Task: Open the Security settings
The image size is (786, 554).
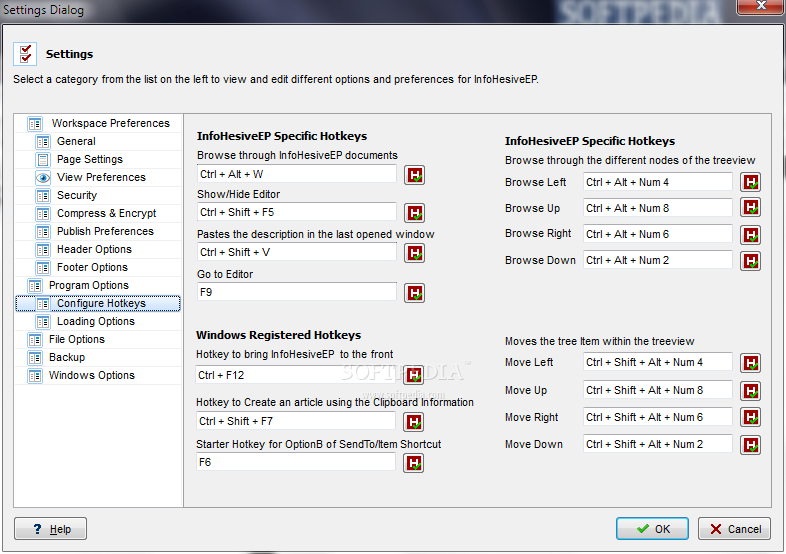Action: 77,196
